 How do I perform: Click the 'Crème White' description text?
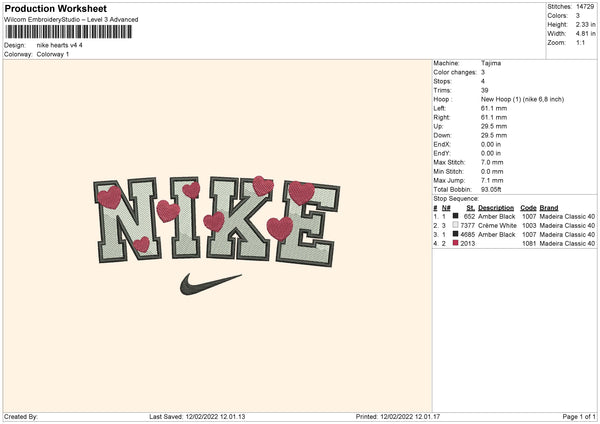[497, 225]
